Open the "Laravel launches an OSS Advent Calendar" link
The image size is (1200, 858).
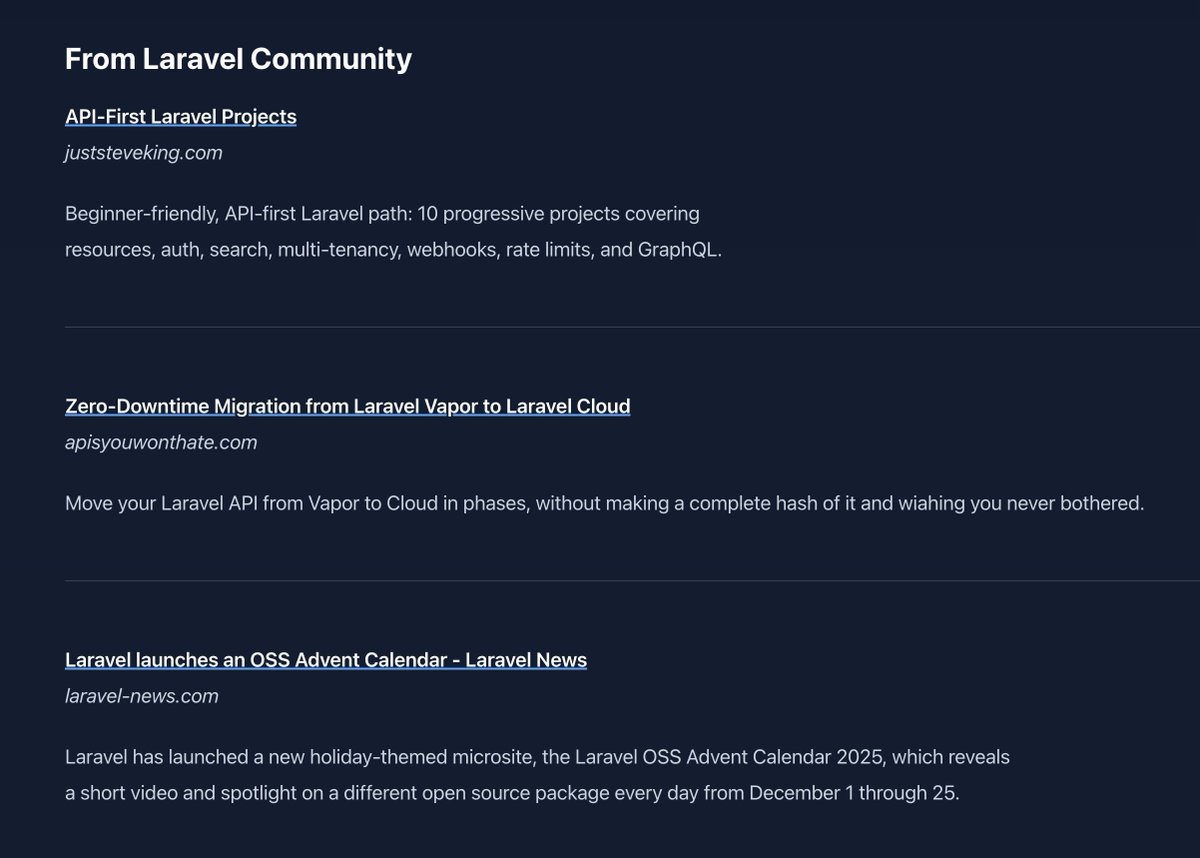pyautogui.click(x=326, y=660)
